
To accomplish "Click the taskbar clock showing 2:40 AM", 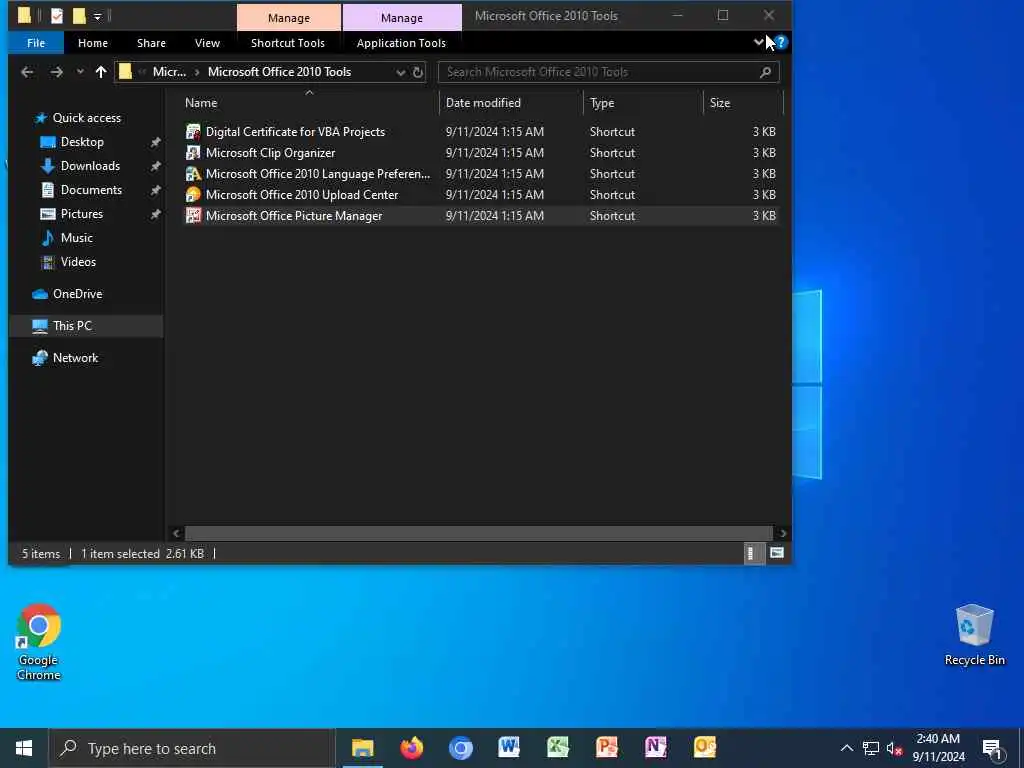I will (938, 748).
